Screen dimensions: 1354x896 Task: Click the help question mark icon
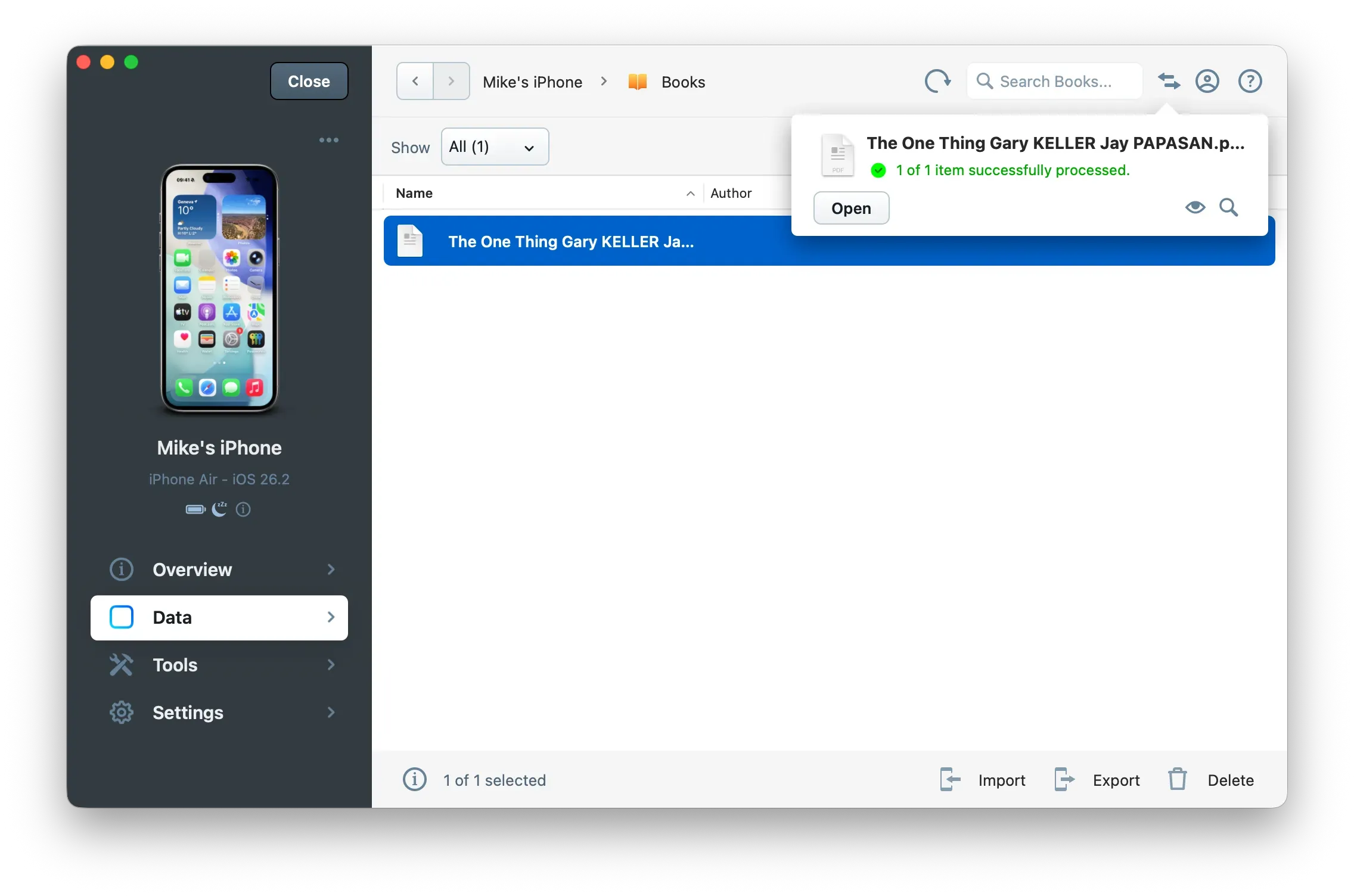click(1250, 81)
